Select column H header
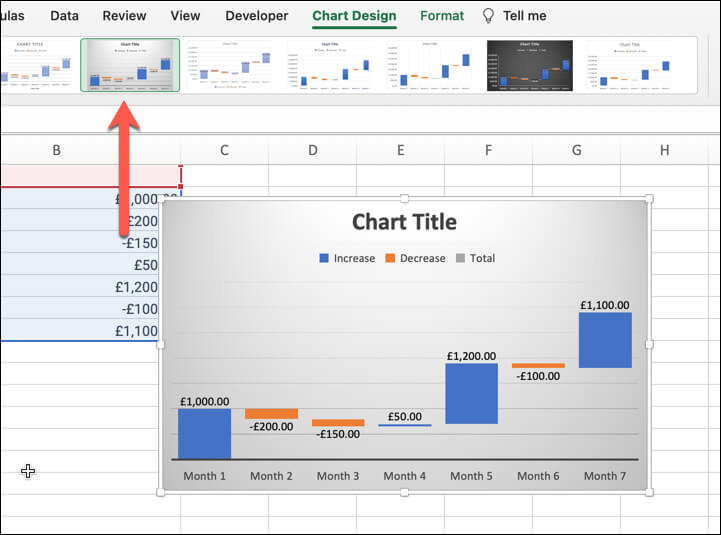721x535 pixels. (664, 150)
